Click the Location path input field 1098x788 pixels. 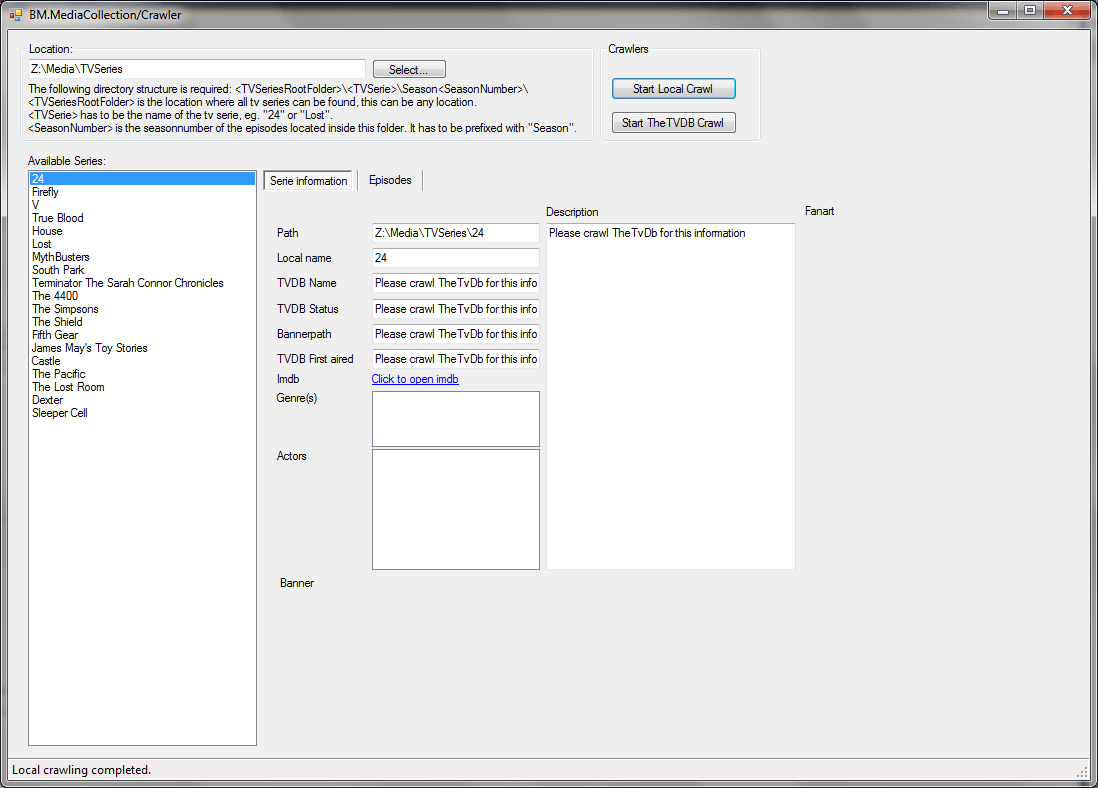(x=197, y=69)
